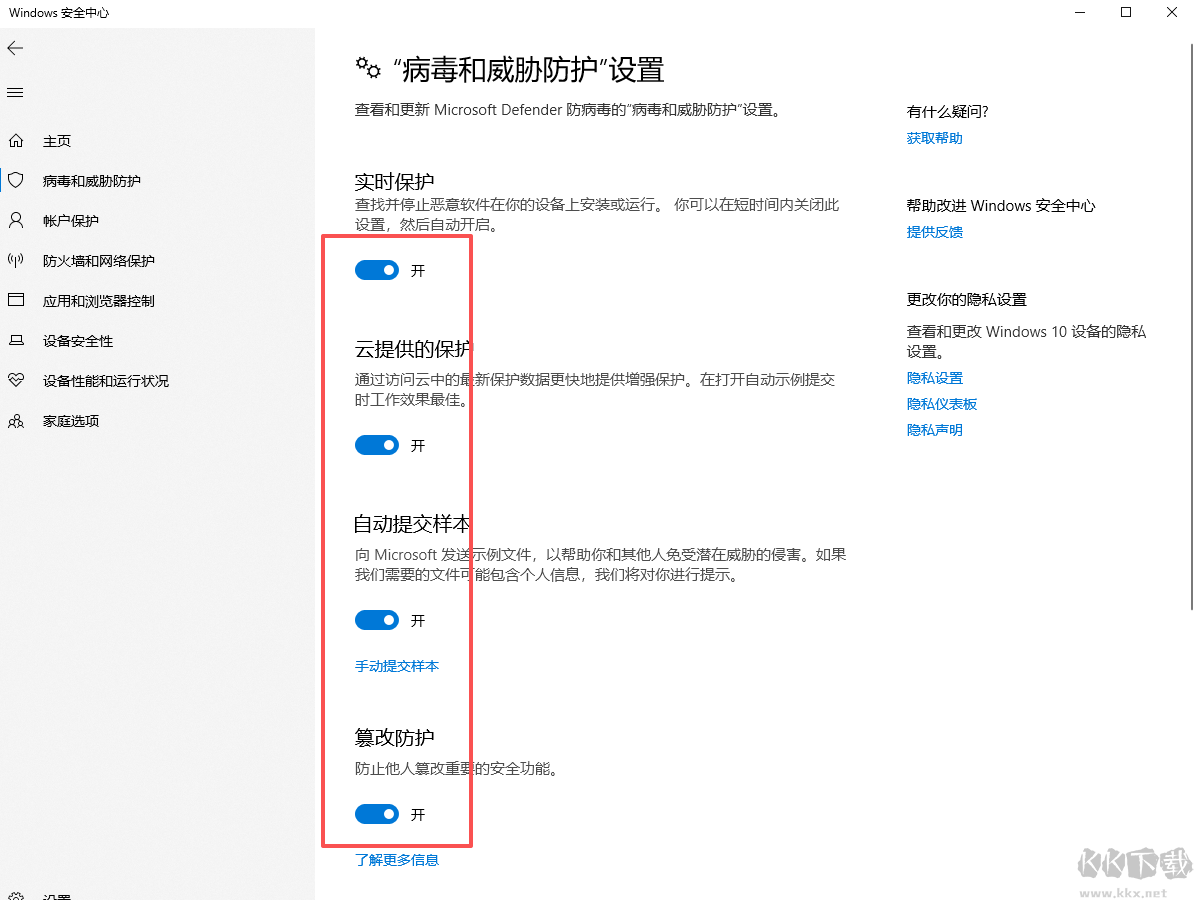The width and height of the screenshot is (1194, 900).
Task: Maximize the Windows 安全中心 window
Action: 1126,12
